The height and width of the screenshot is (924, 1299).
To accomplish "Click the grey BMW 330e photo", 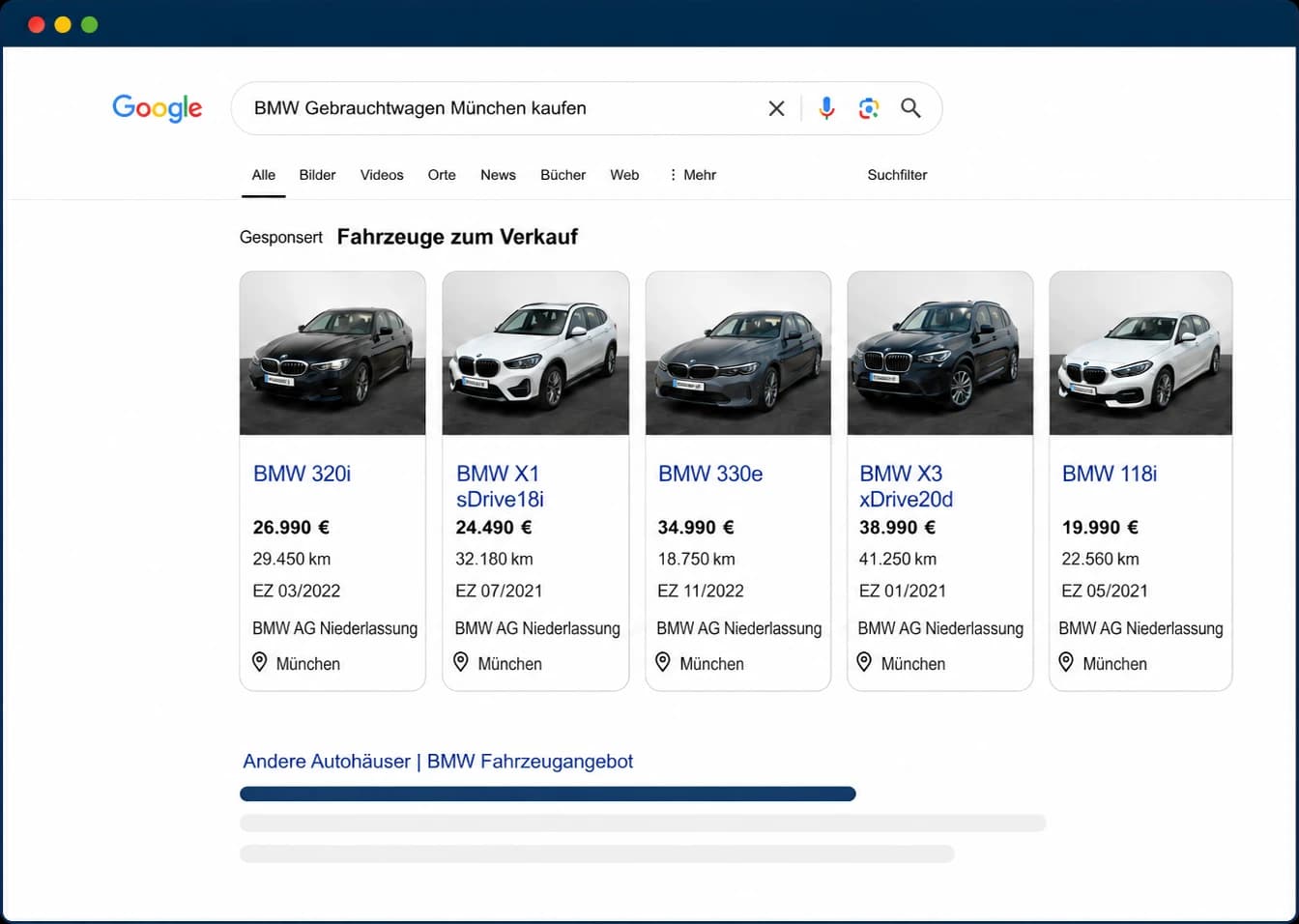I will pos(737,354).
